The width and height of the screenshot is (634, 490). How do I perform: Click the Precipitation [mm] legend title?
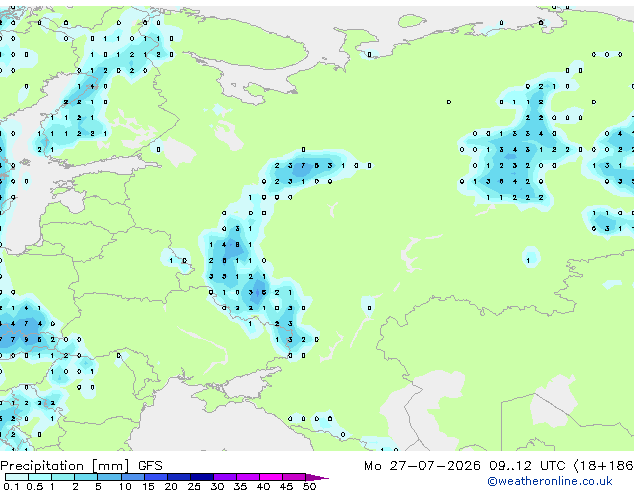pyautogui.click(x=65, y=466)
